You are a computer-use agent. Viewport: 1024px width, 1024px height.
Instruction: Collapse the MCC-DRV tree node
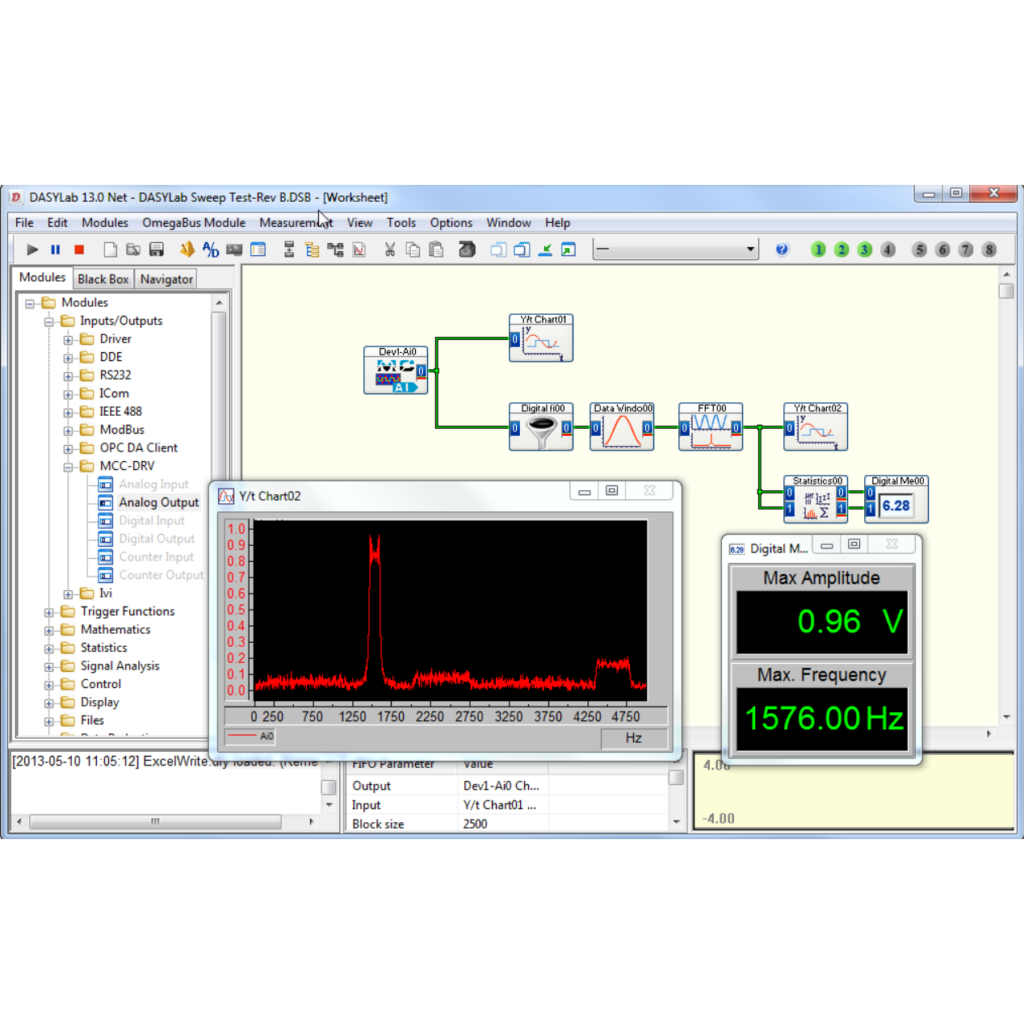[69, 466]
